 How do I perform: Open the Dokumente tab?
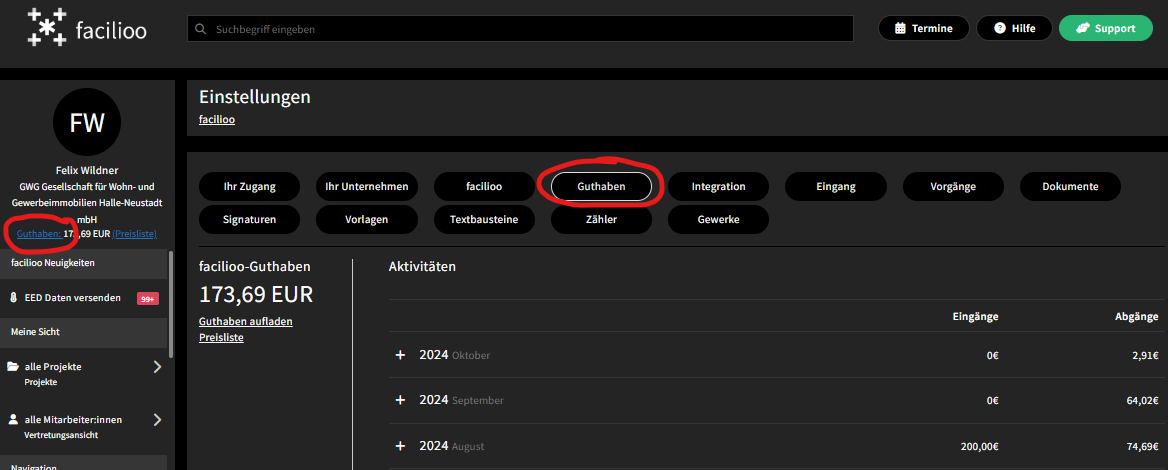[x=1070, y=186]
